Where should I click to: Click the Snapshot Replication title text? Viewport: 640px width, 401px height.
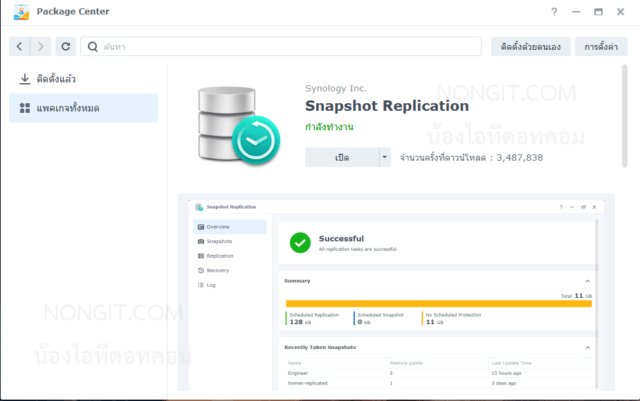(x=387, y=106)
